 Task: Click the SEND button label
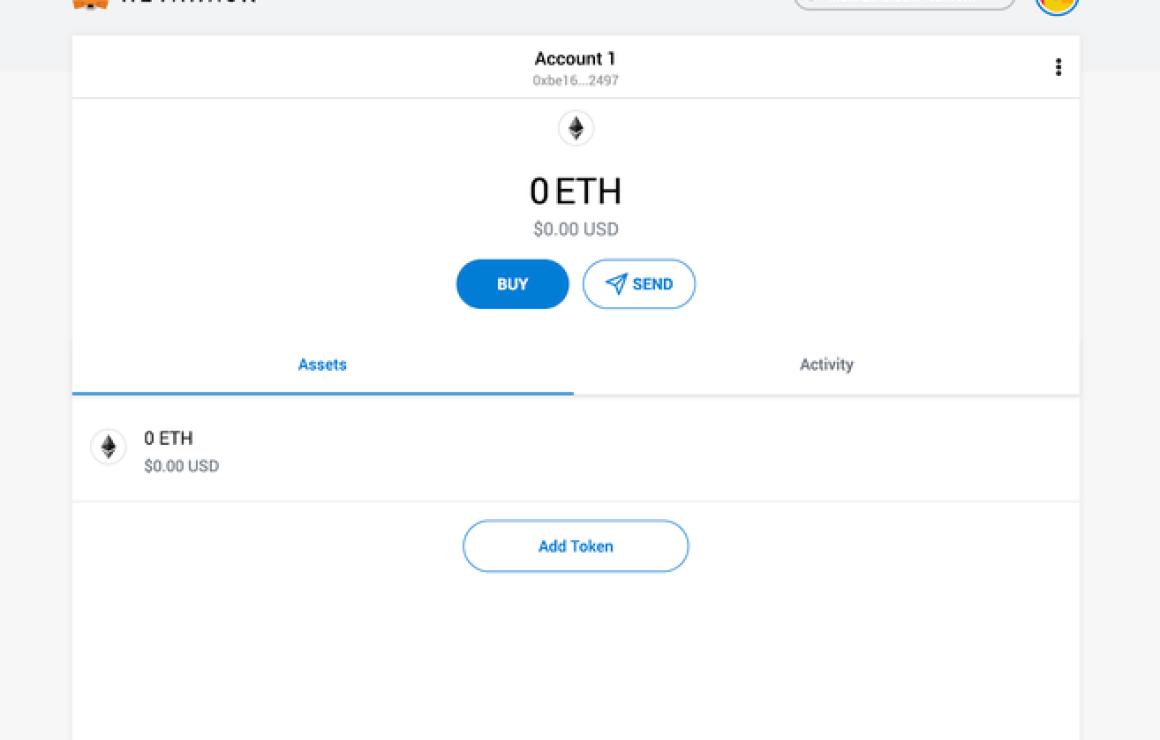(652, 284)
